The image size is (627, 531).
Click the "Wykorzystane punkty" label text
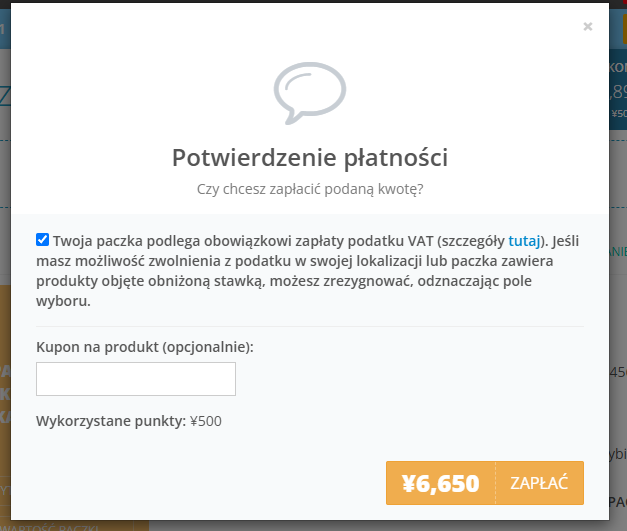coord(110,421)
